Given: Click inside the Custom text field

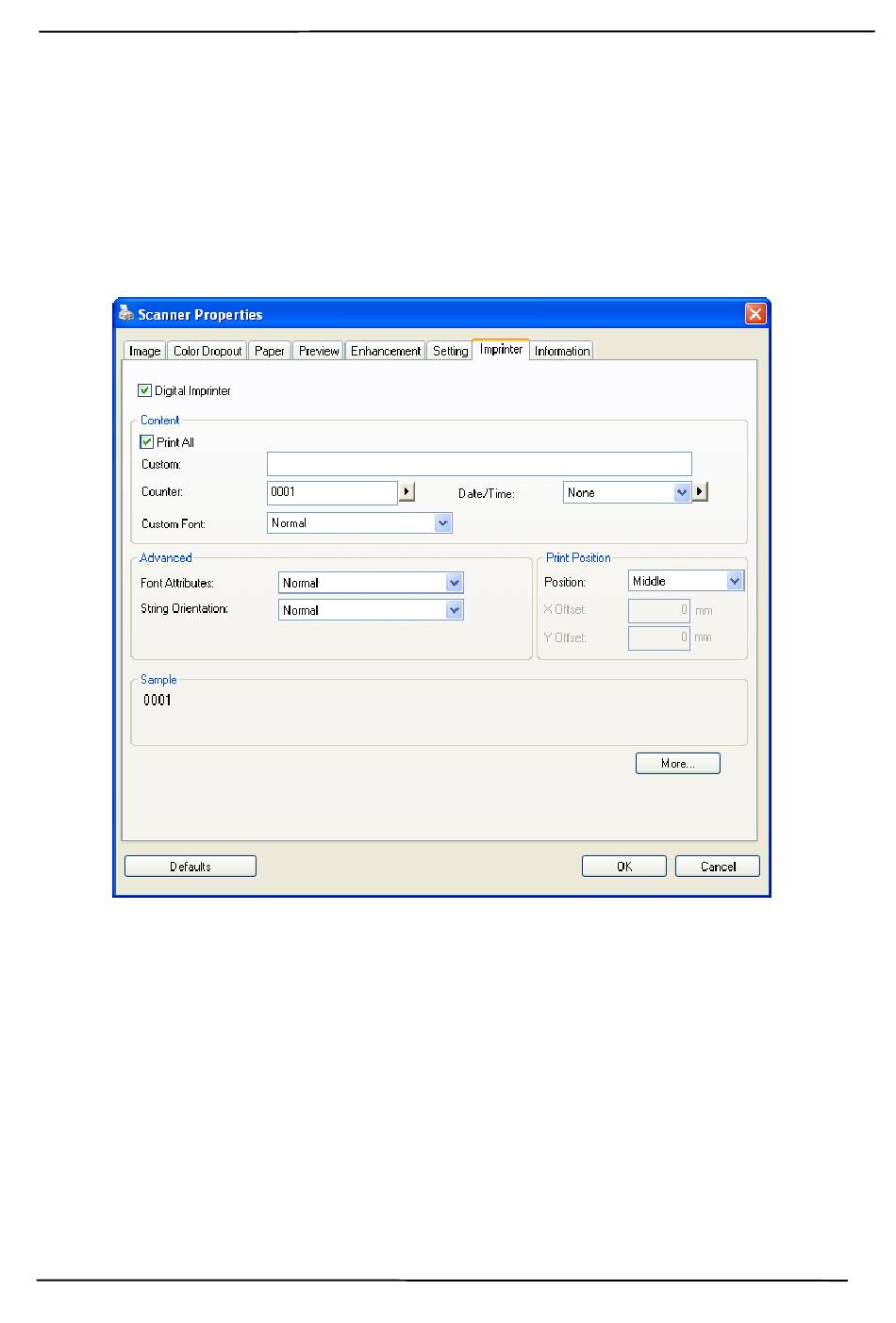Looking at the screenshot, I should pyautogui.click(x=479, y=464).
